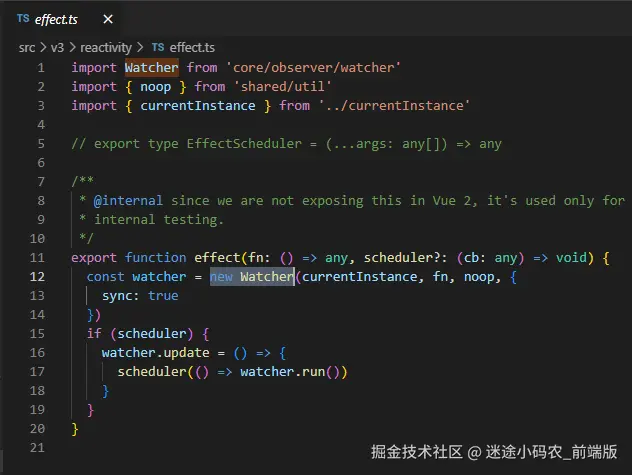Click noop in the line 2 import
Viewport: 632px width, 475px height.
(156, 87)
